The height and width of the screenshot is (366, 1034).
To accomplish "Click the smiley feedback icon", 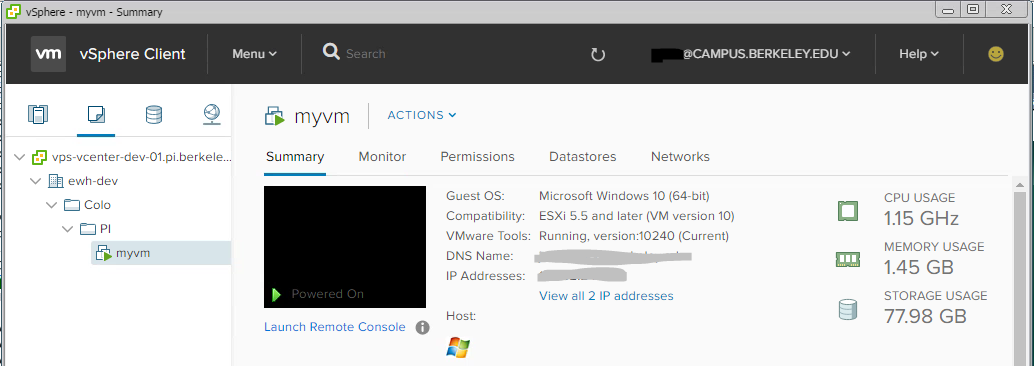I will (x=996, y=54).
